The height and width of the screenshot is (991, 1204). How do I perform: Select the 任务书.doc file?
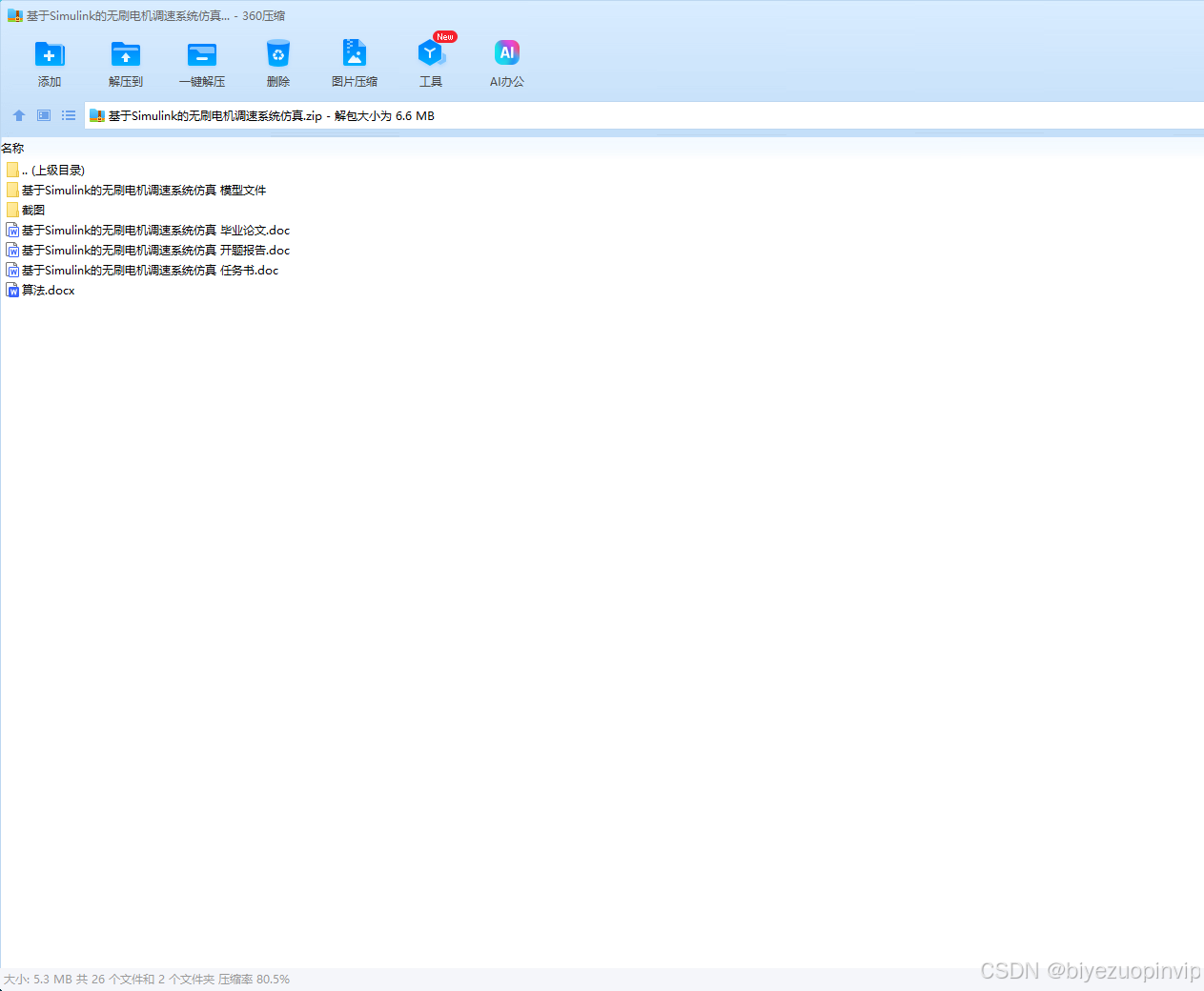point(142,270)
